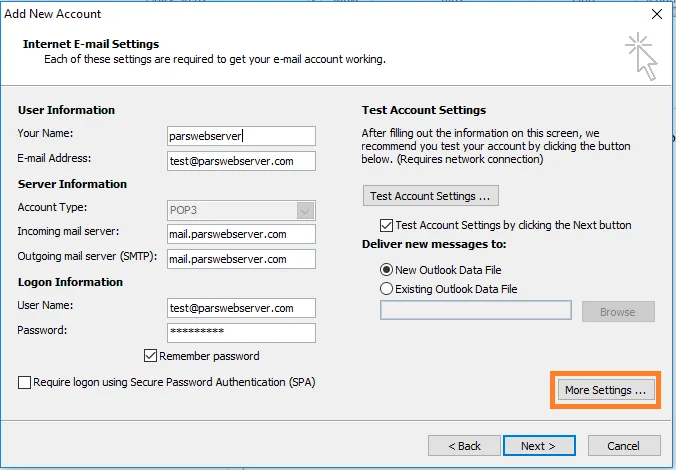Click the Test Account Settings button
This screenshot has width=676, height=470.
(430, 196)
